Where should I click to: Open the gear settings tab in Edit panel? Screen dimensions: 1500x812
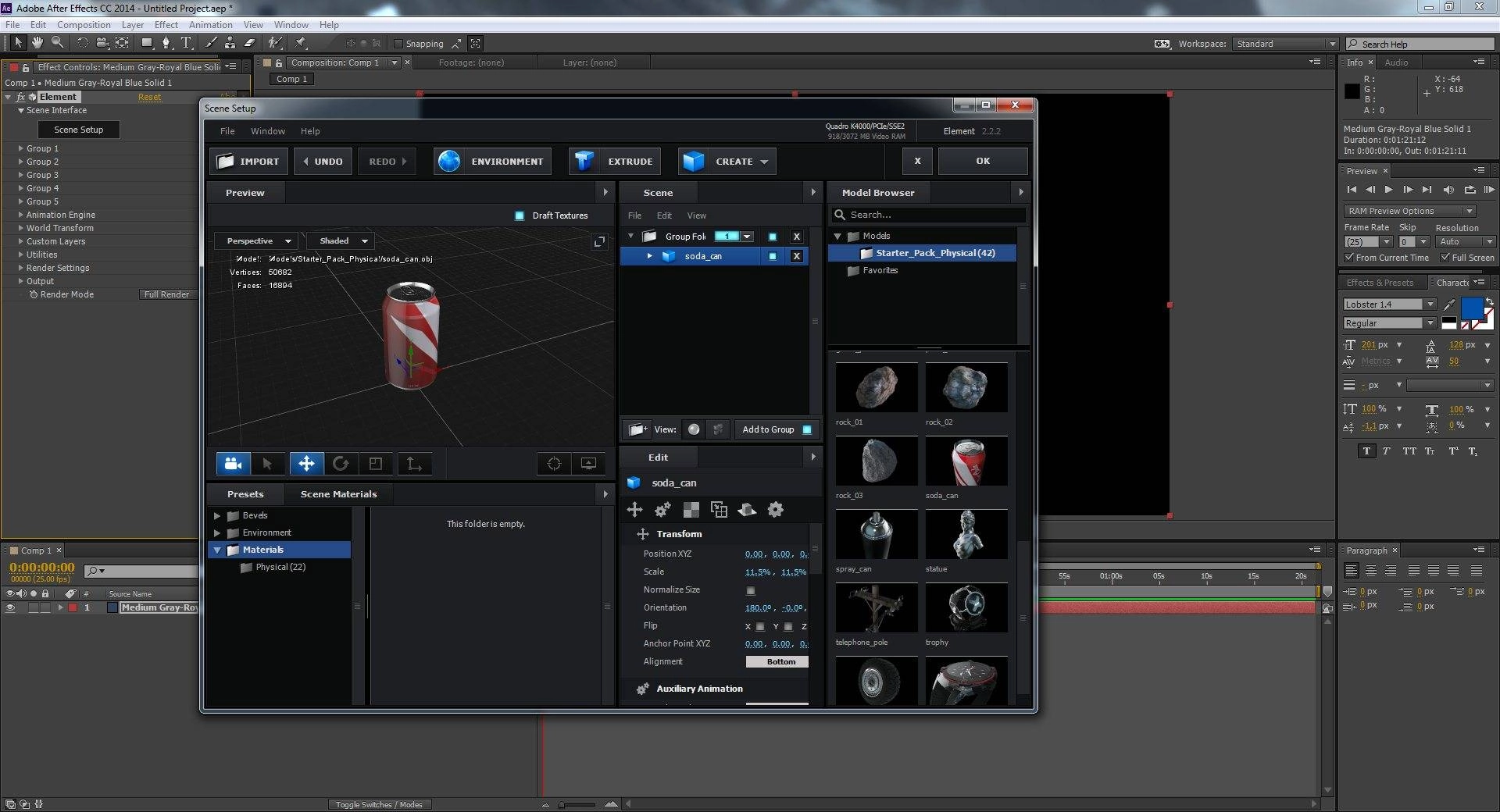[775, 510]
